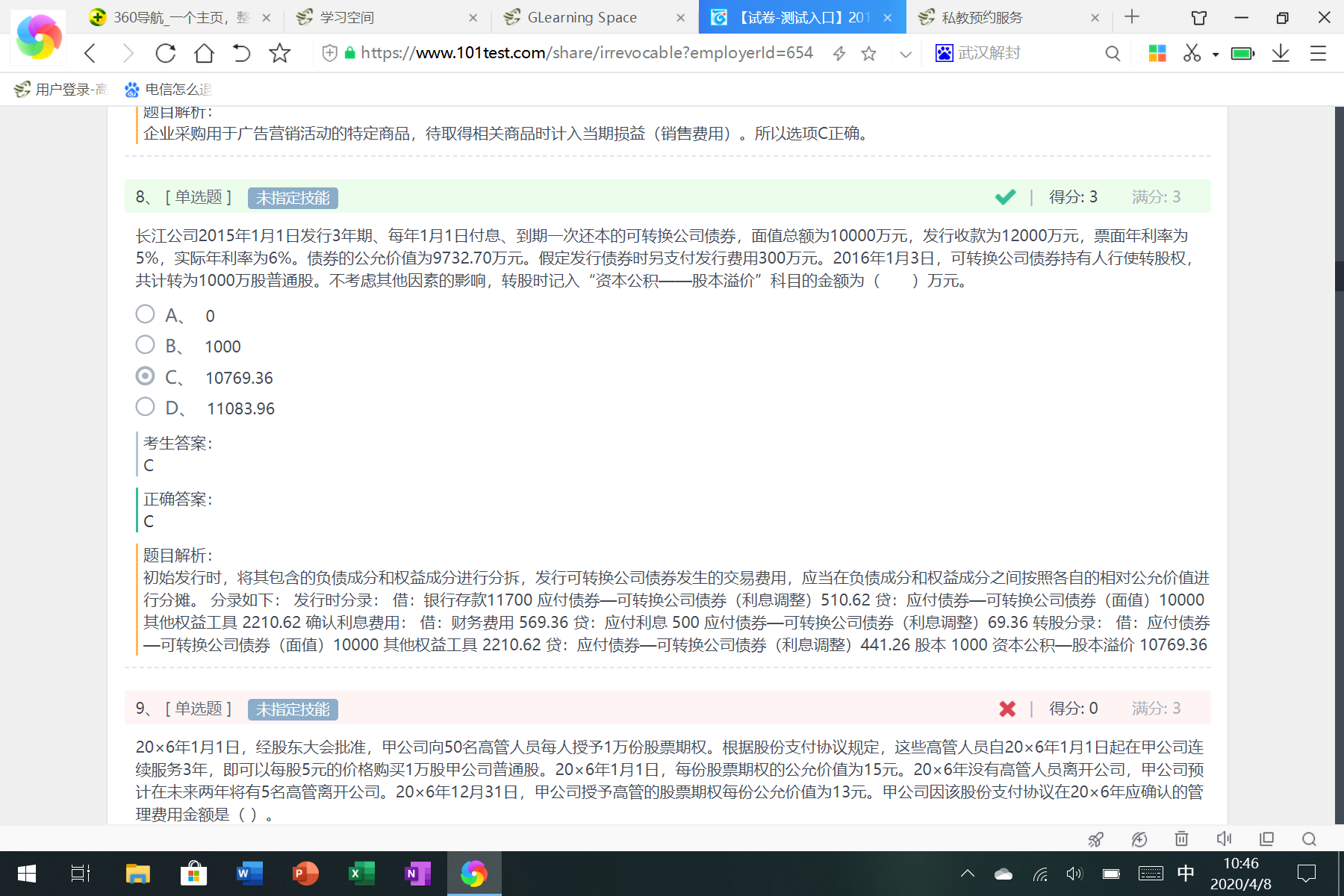Click the browser refresh icon
Screen dimensions: 1344x896
point(166,53)
